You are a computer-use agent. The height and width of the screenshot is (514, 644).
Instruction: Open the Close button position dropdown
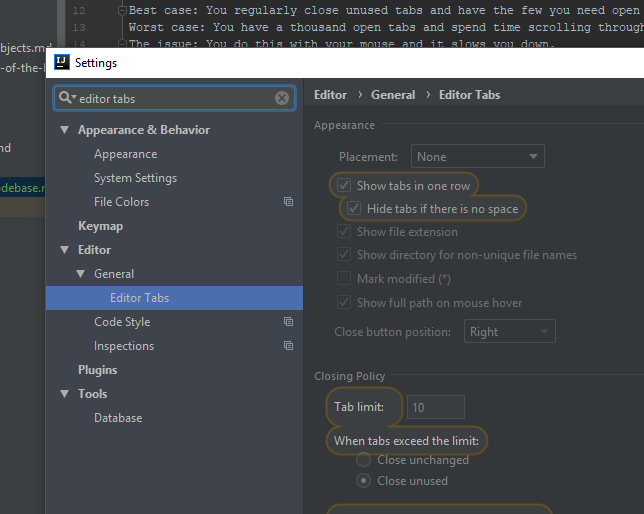click(510, 331)
